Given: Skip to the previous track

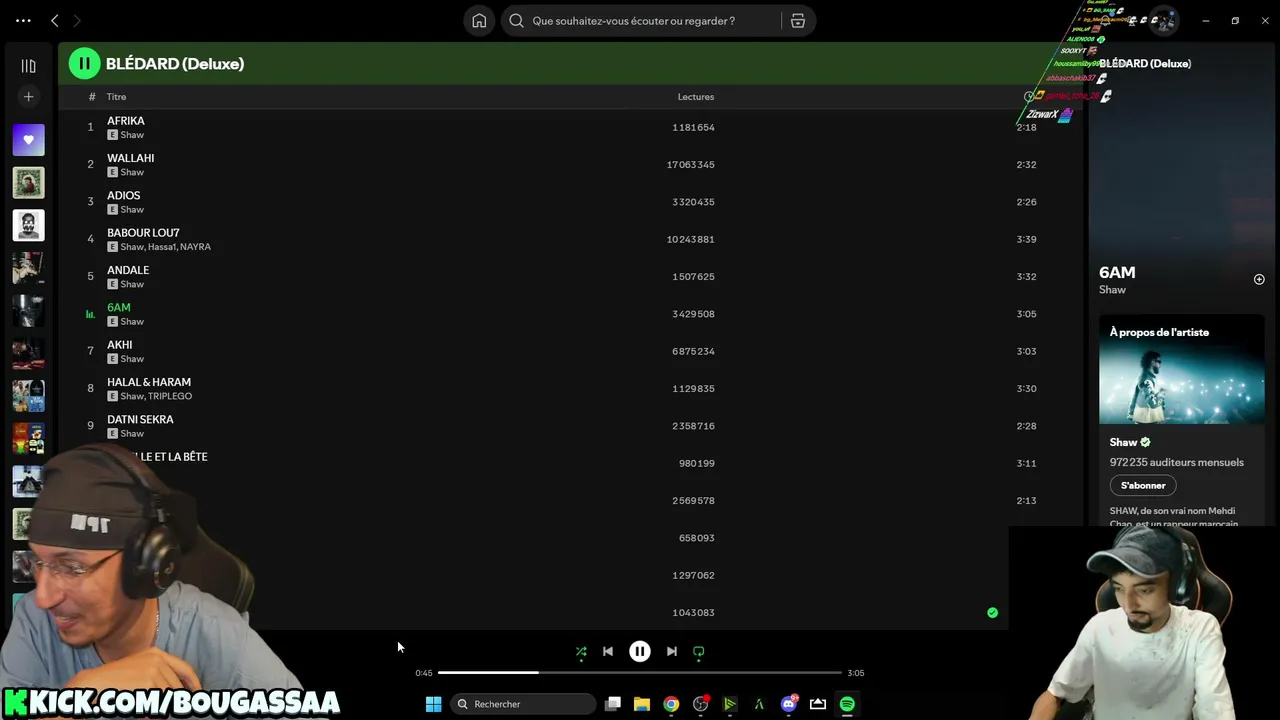Looking at the screenshot, I should (x=608, y=652).
